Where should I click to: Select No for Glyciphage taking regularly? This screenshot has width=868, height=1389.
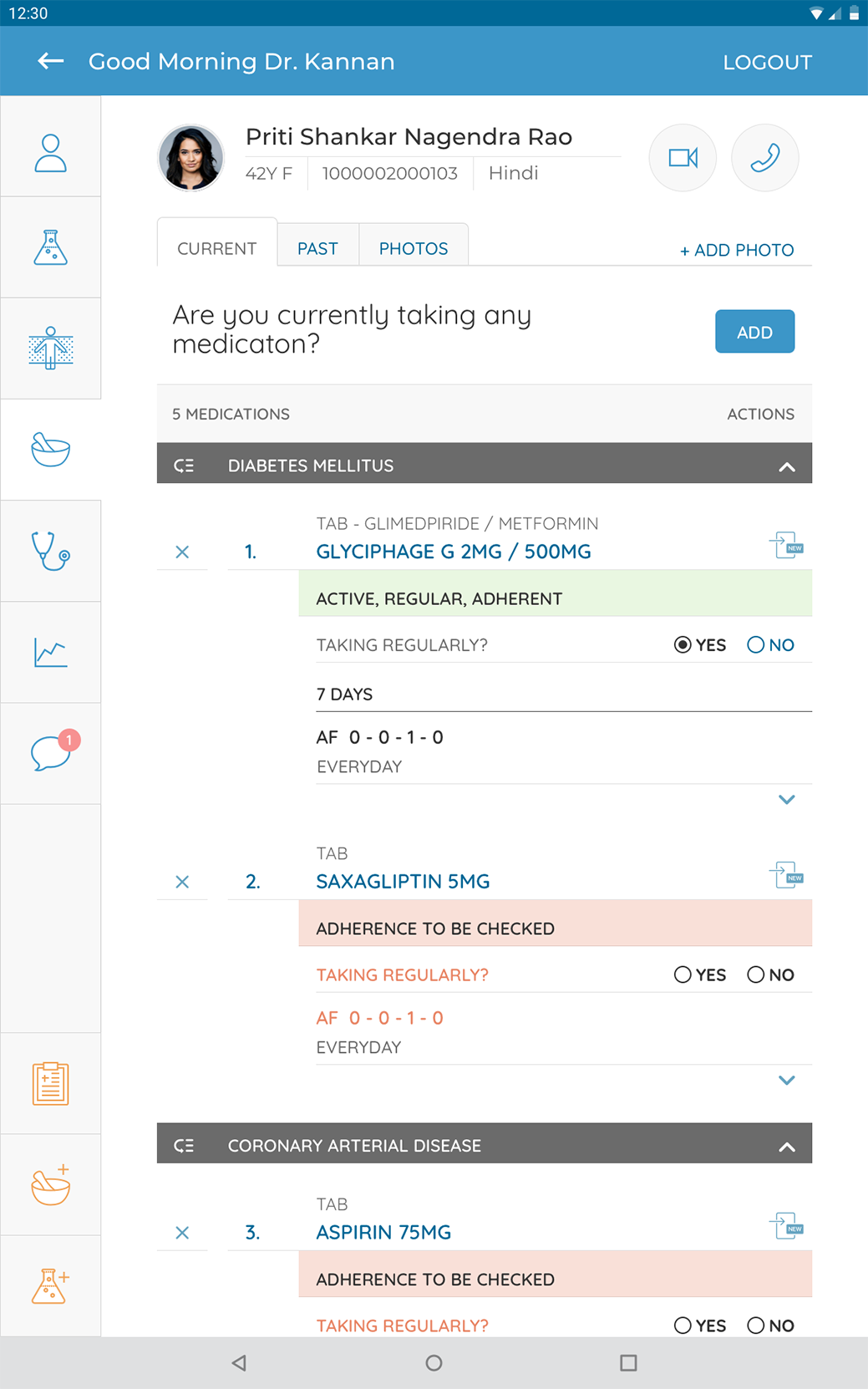[756, 645]
